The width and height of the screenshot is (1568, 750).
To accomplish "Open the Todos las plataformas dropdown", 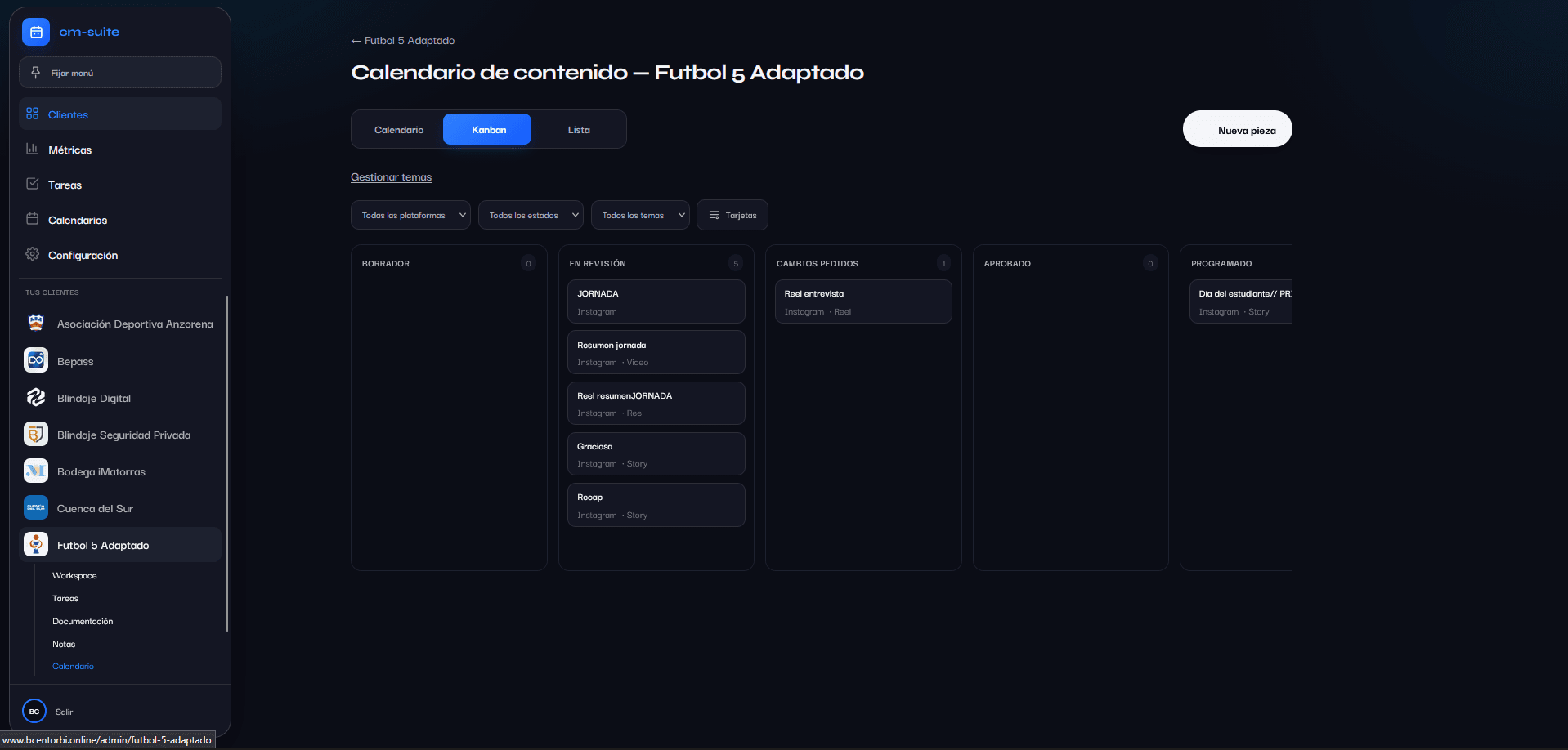I will pos(410,215).
